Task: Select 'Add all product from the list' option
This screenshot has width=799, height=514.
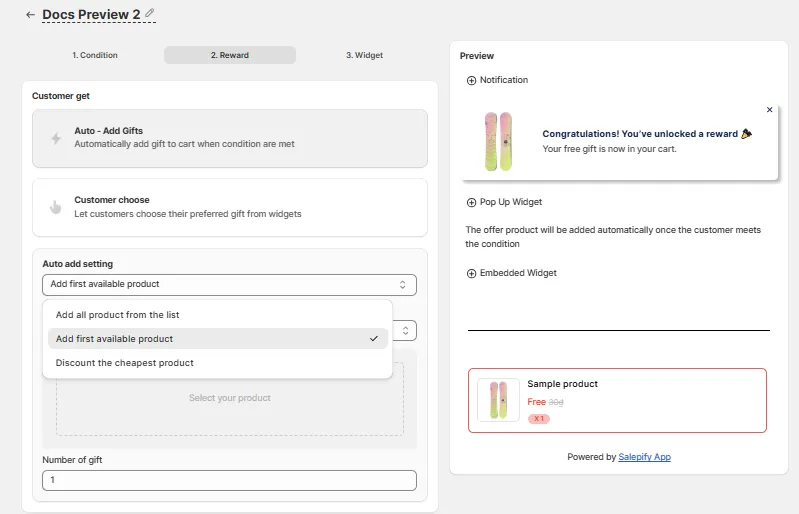Action: coord(218,315)
